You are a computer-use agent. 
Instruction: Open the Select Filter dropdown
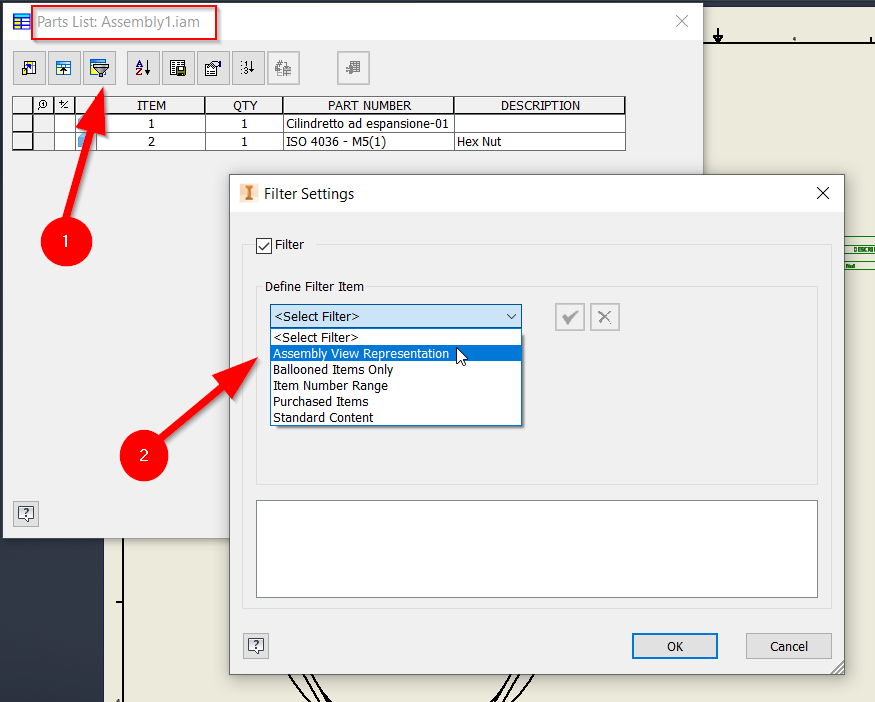tap(395, 316)
